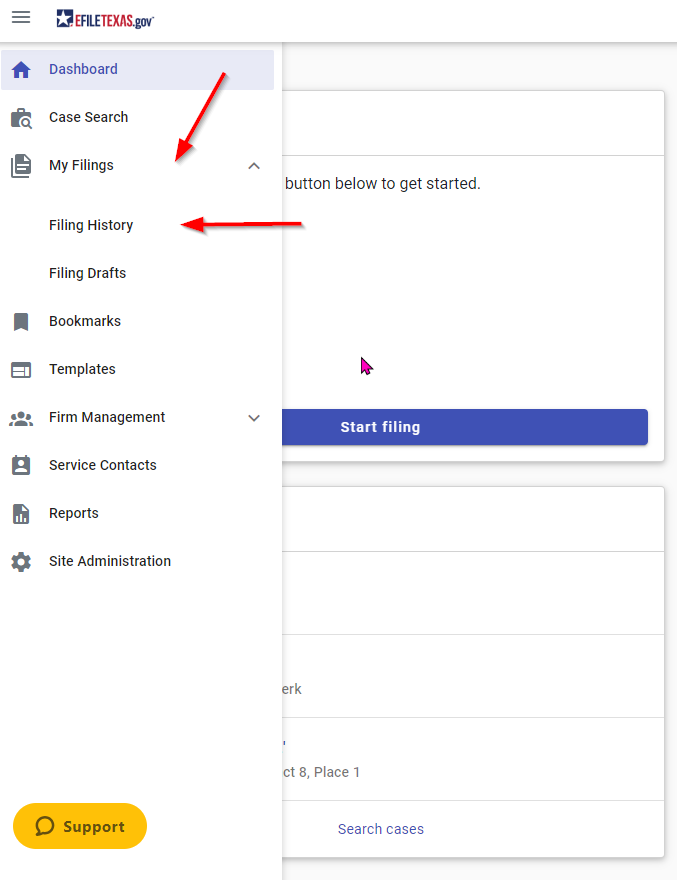Click the Service Contacts badge icon
The height and width of the screenshot is (880, 677).
(x=21, y=465)
